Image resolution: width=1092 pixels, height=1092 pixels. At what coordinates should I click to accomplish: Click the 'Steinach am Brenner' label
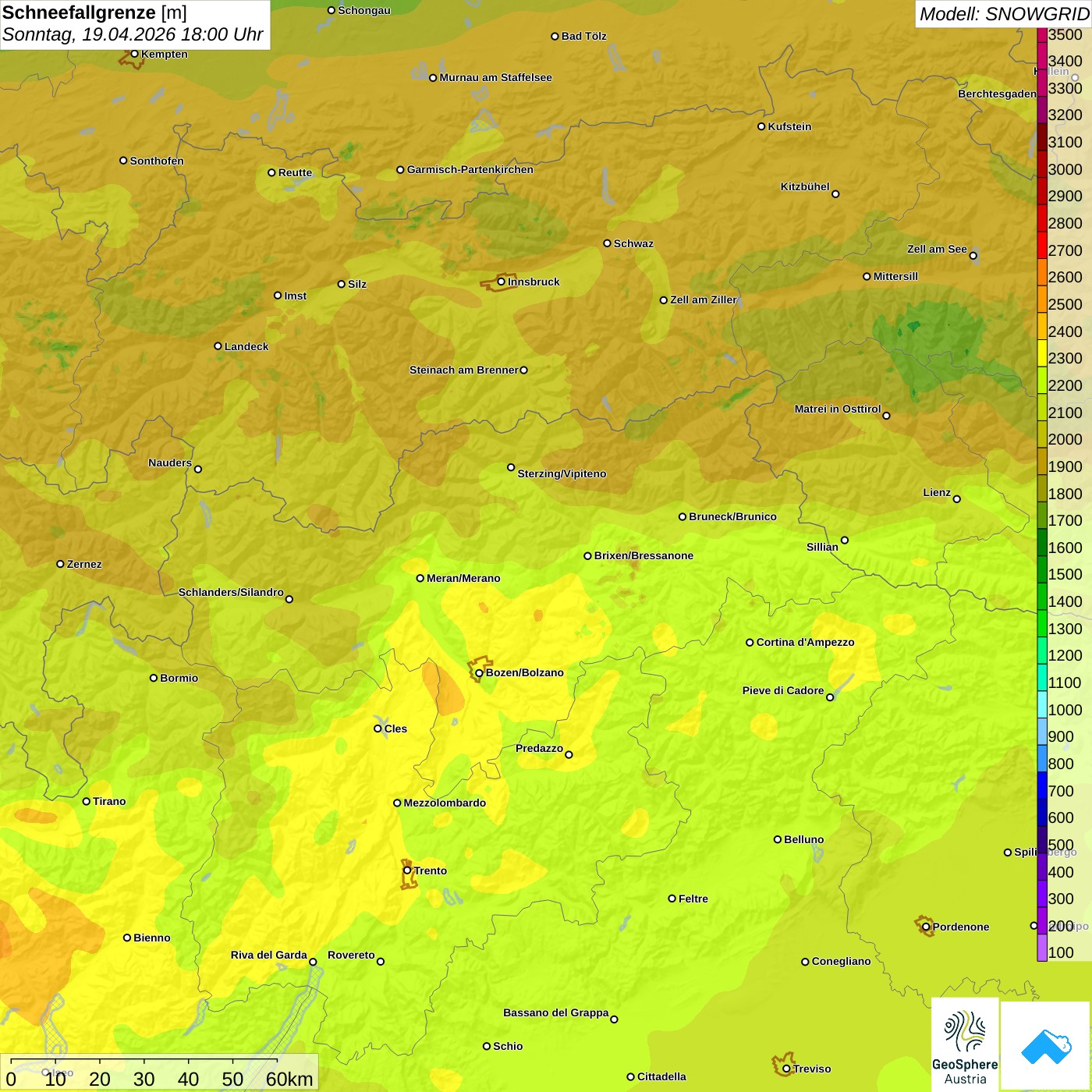point(463,370)
